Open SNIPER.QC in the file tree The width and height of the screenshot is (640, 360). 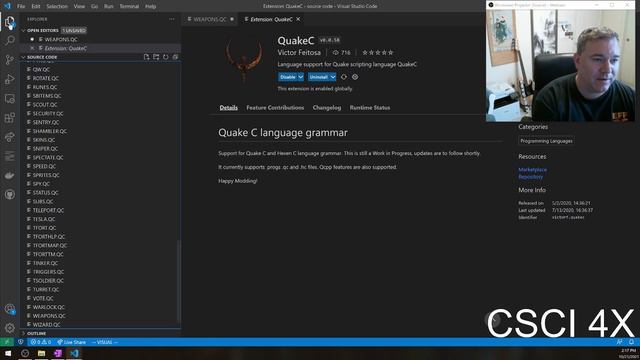[45, 149]
